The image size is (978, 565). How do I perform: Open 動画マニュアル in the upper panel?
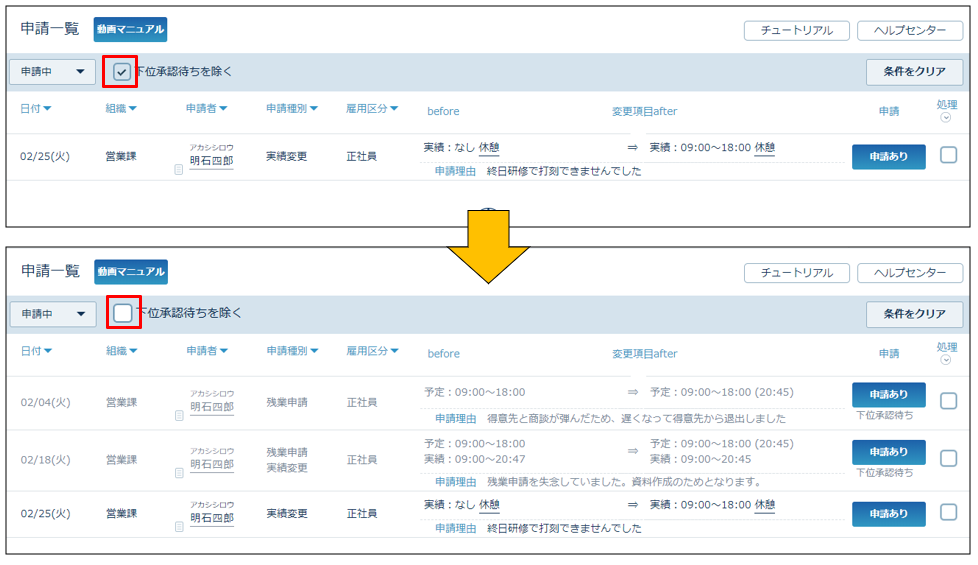coord(130,29)
